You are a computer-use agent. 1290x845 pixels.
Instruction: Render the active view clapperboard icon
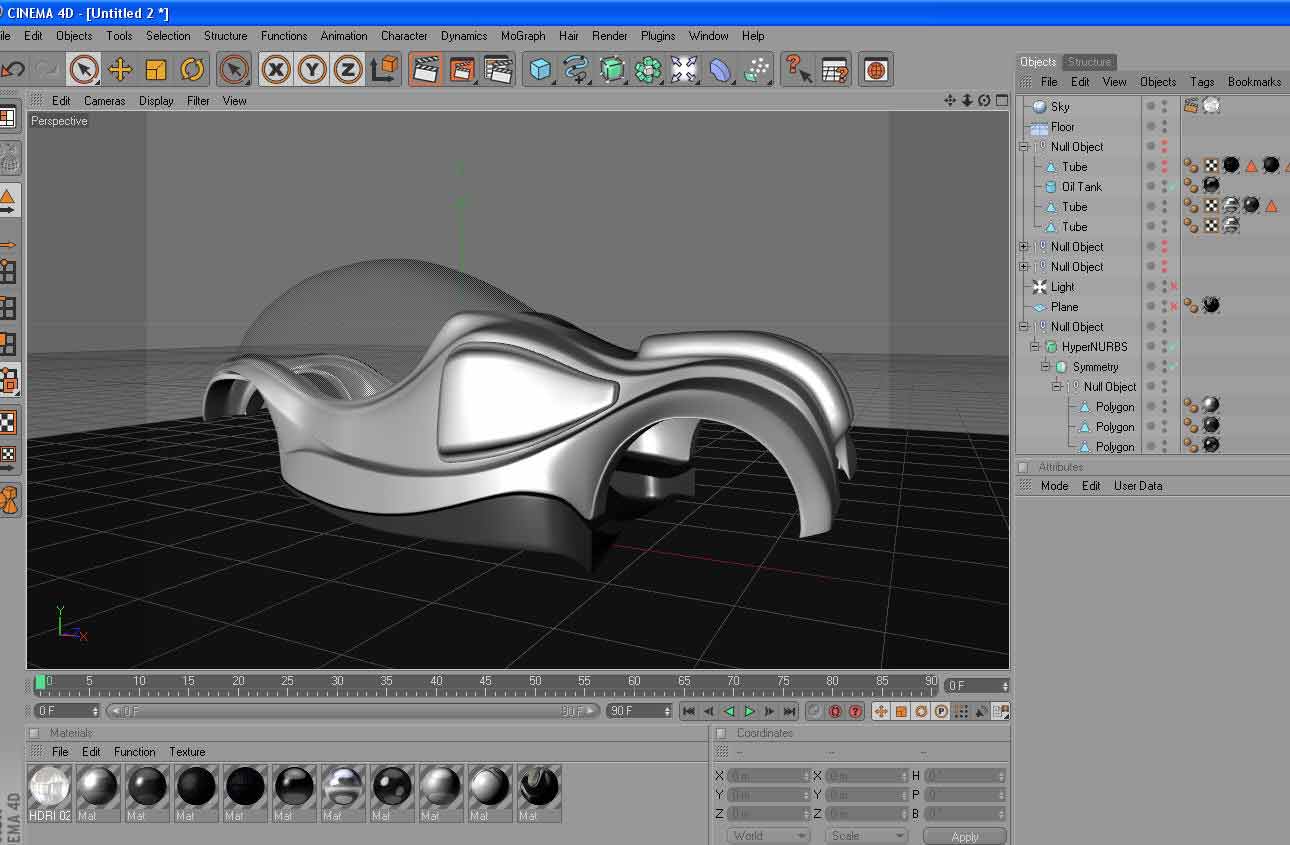pyautogui.click(x=426, y=69)
